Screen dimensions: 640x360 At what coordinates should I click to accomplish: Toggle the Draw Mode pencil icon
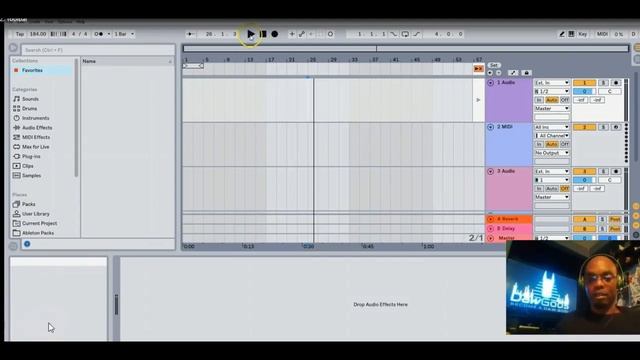pyautogui.click(x=562, y=34)
